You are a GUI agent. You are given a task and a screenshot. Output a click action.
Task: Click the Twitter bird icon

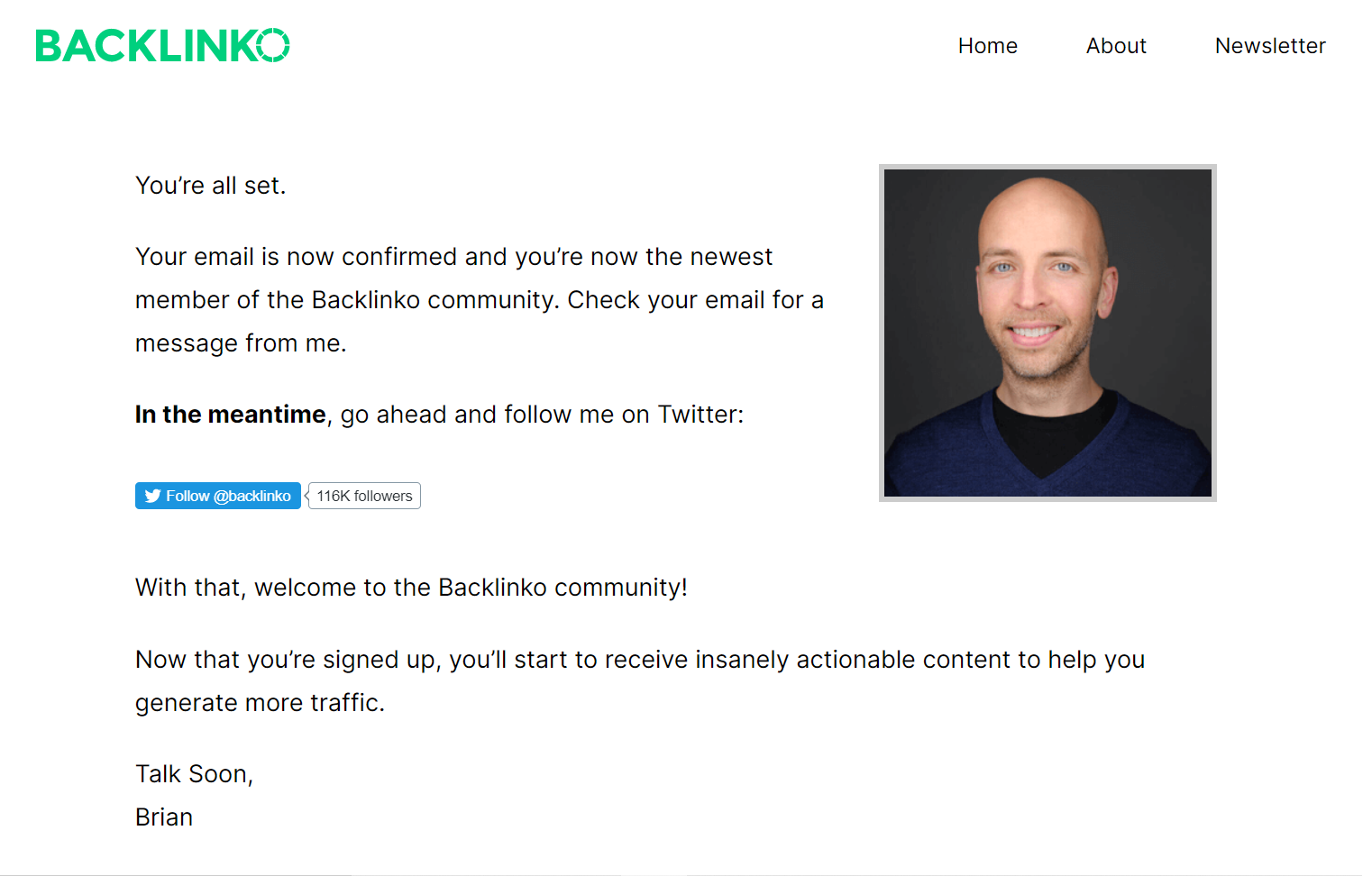click(x=153, y=496)
